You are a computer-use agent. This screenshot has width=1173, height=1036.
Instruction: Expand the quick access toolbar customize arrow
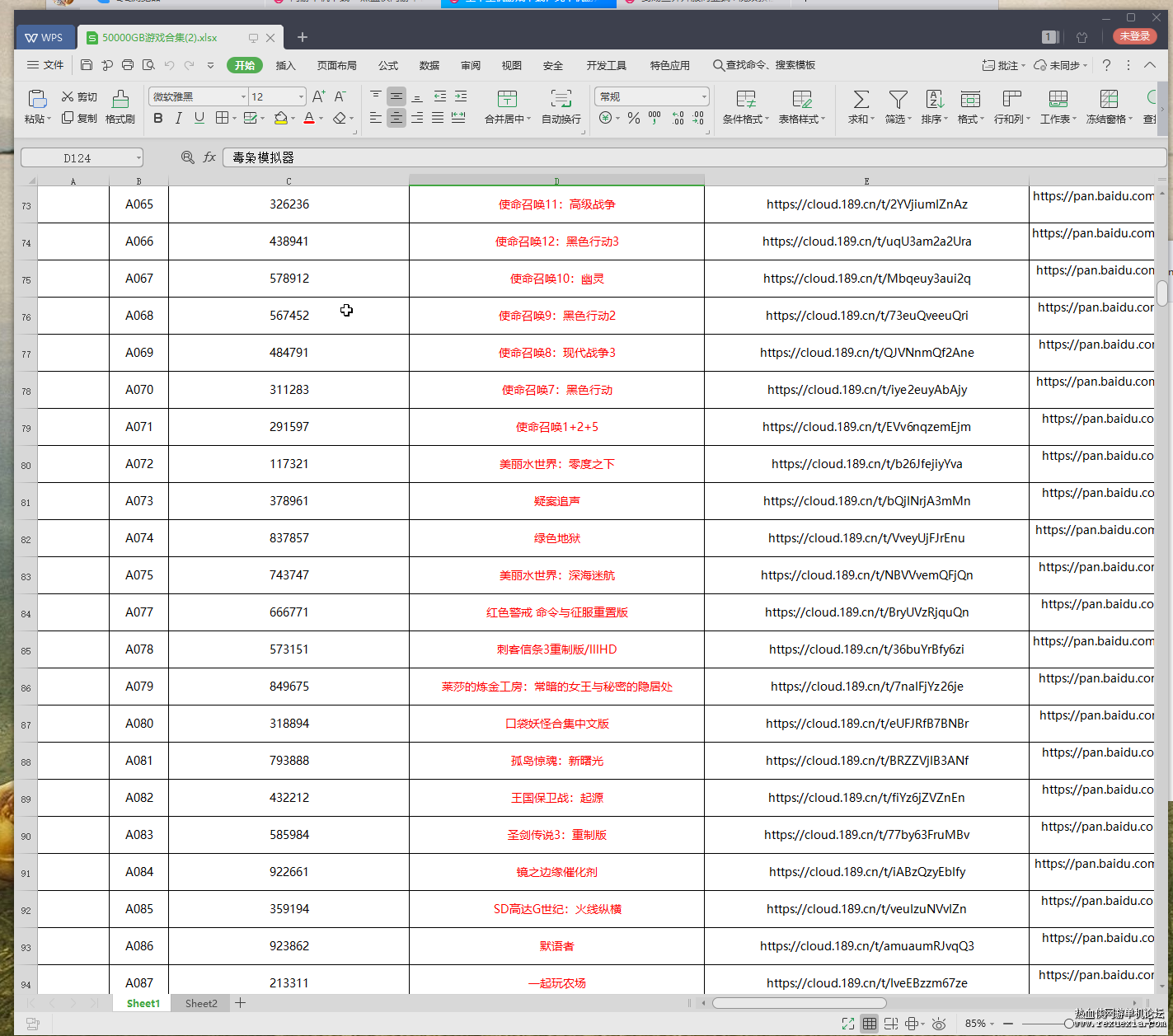[210, 65]
